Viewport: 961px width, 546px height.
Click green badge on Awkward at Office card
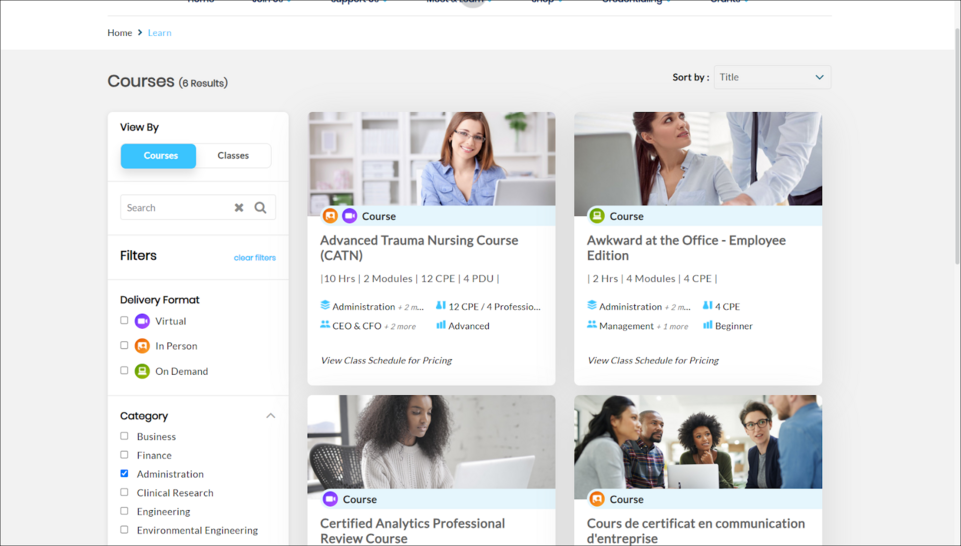[x=597, y=216]
